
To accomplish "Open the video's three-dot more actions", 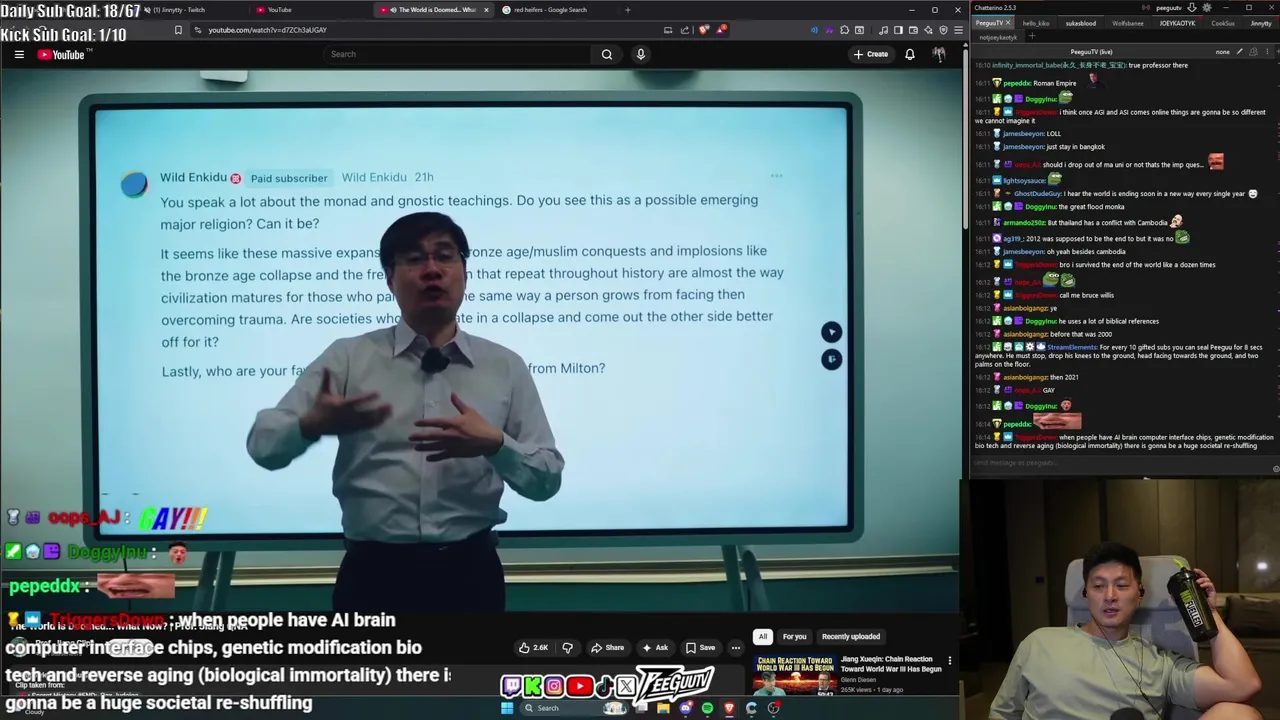I will click(735, 647).
